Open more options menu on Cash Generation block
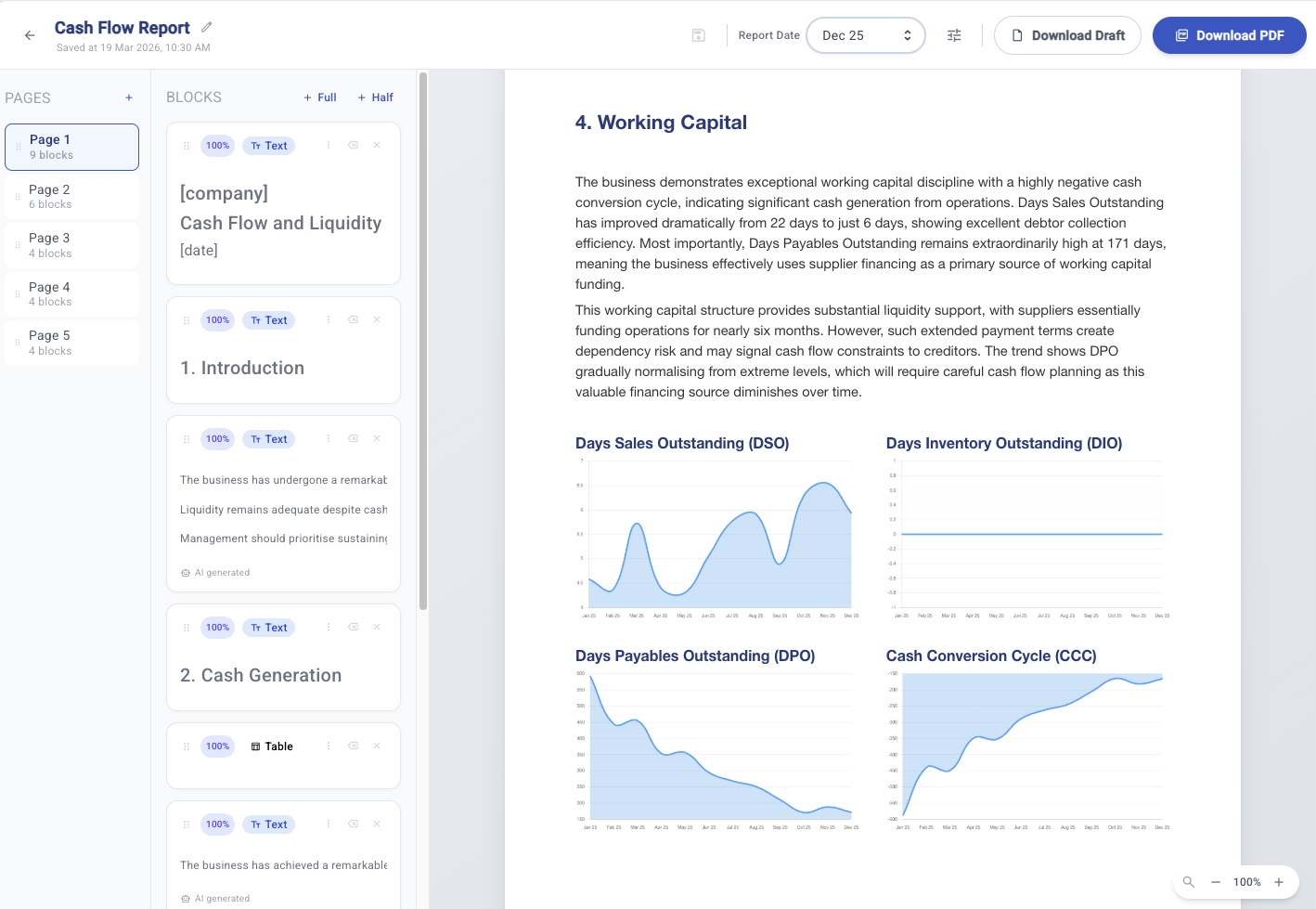This screenshot has height=909, width=1316. 329,627
